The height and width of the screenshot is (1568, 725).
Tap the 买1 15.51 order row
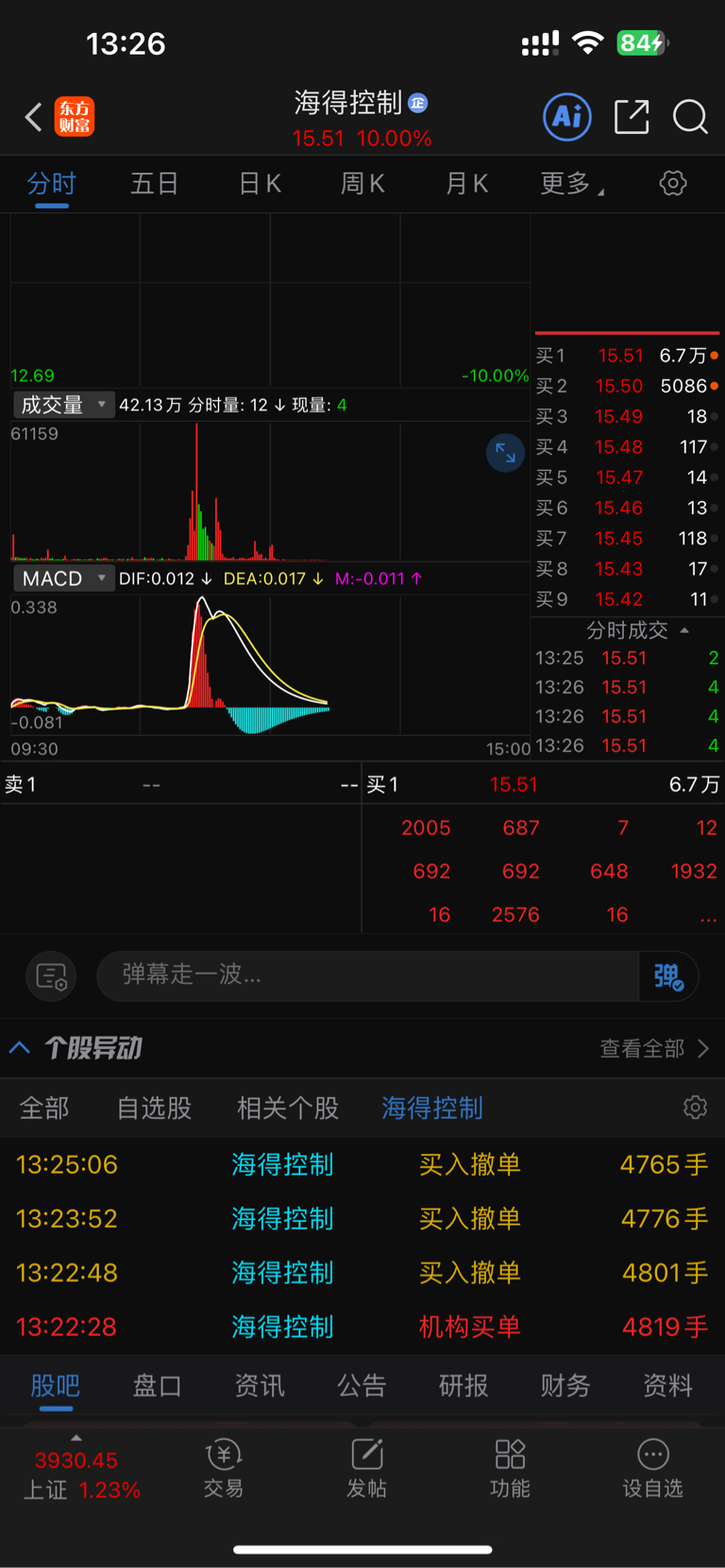click(x=628, y=356)
